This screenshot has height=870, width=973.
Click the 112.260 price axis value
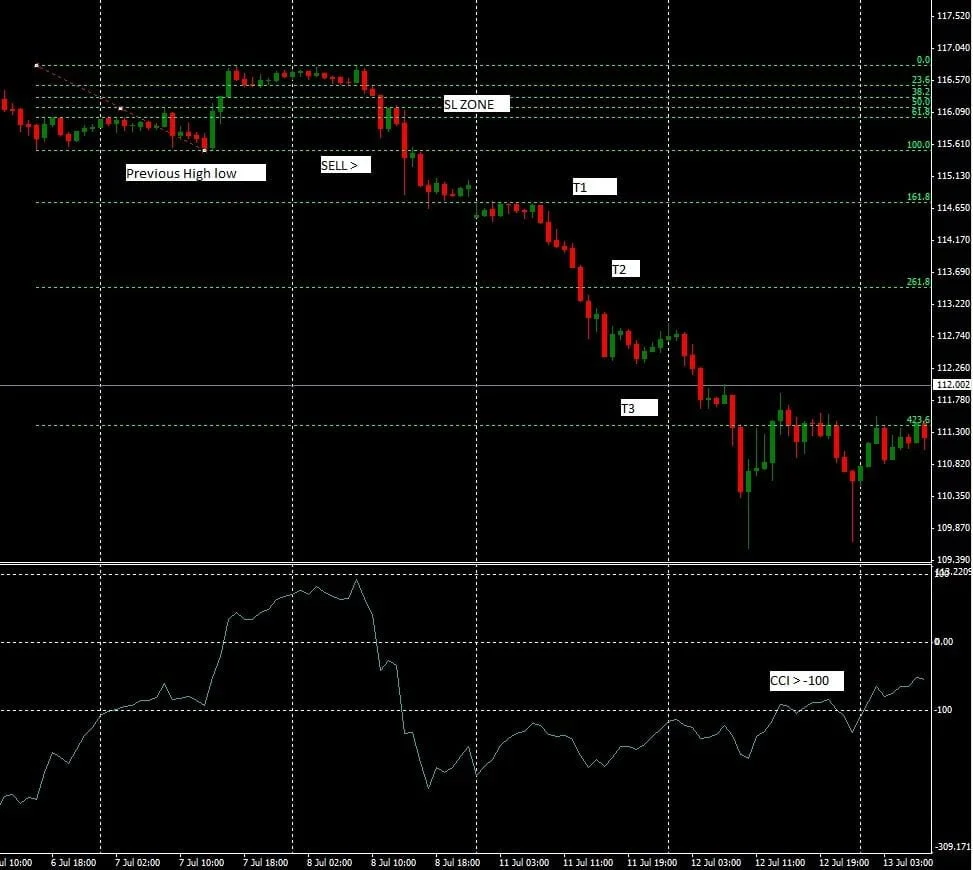953,367
